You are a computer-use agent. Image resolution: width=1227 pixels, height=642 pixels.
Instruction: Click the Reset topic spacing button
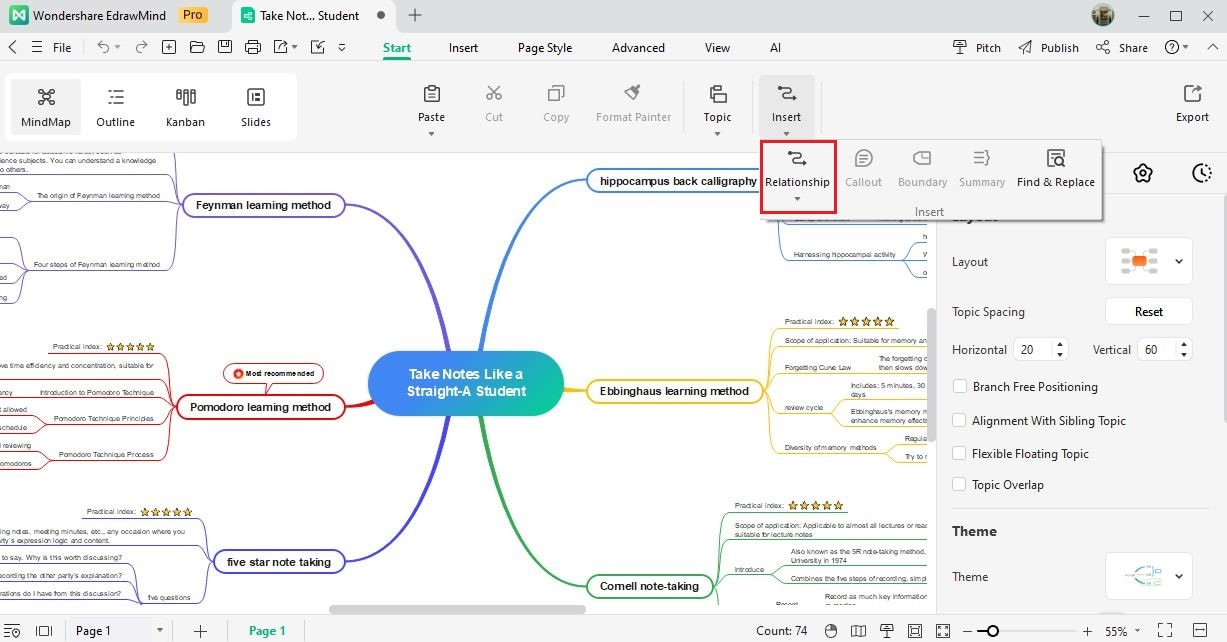click(x=1148, y=311)
